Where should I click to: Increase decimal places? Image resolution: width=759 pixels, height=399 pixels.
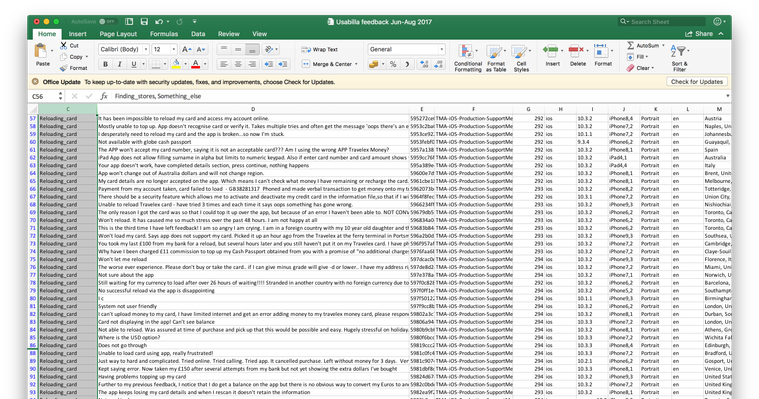click(x=424, y=64)
